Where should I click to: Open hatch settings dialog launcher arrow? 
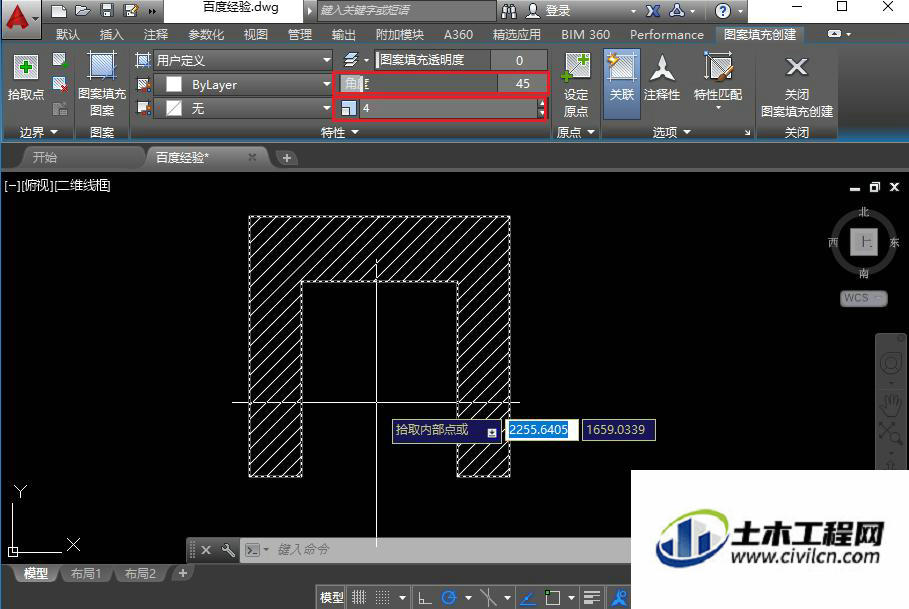click(x=747, y=133)
